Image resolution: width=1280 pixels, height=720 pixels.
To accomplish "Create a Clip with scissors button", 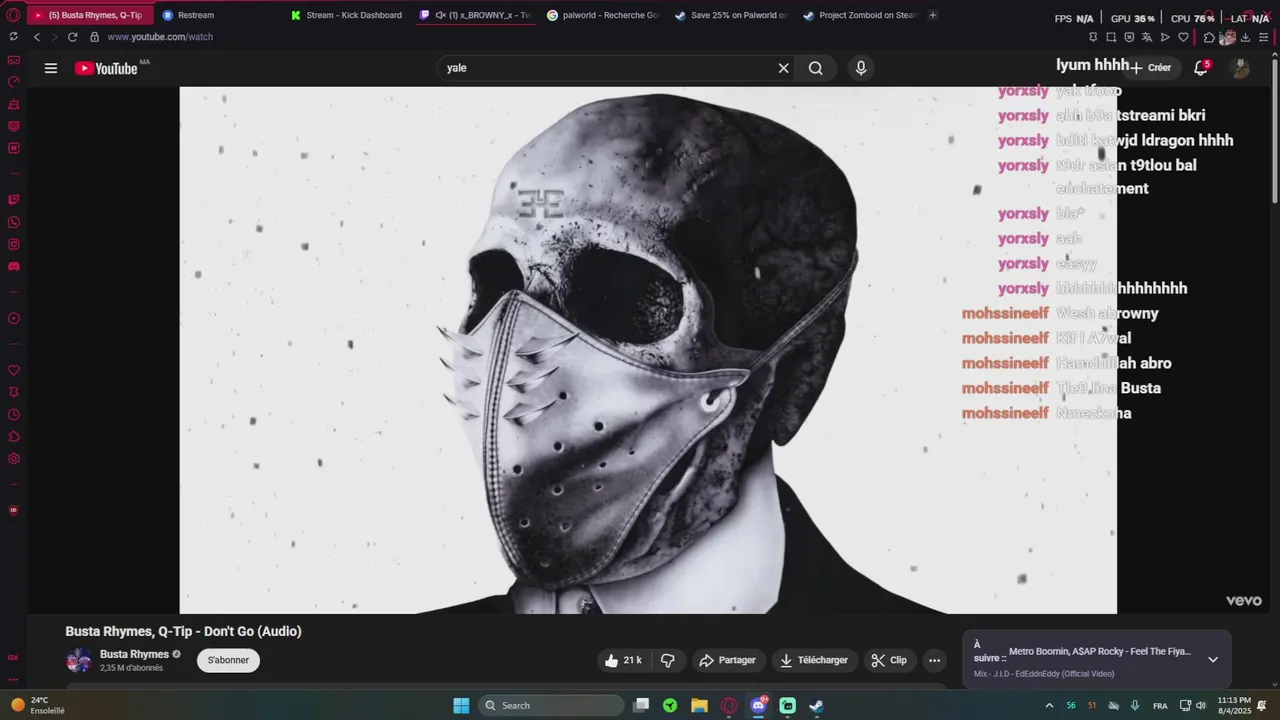I will click(889, 660).
